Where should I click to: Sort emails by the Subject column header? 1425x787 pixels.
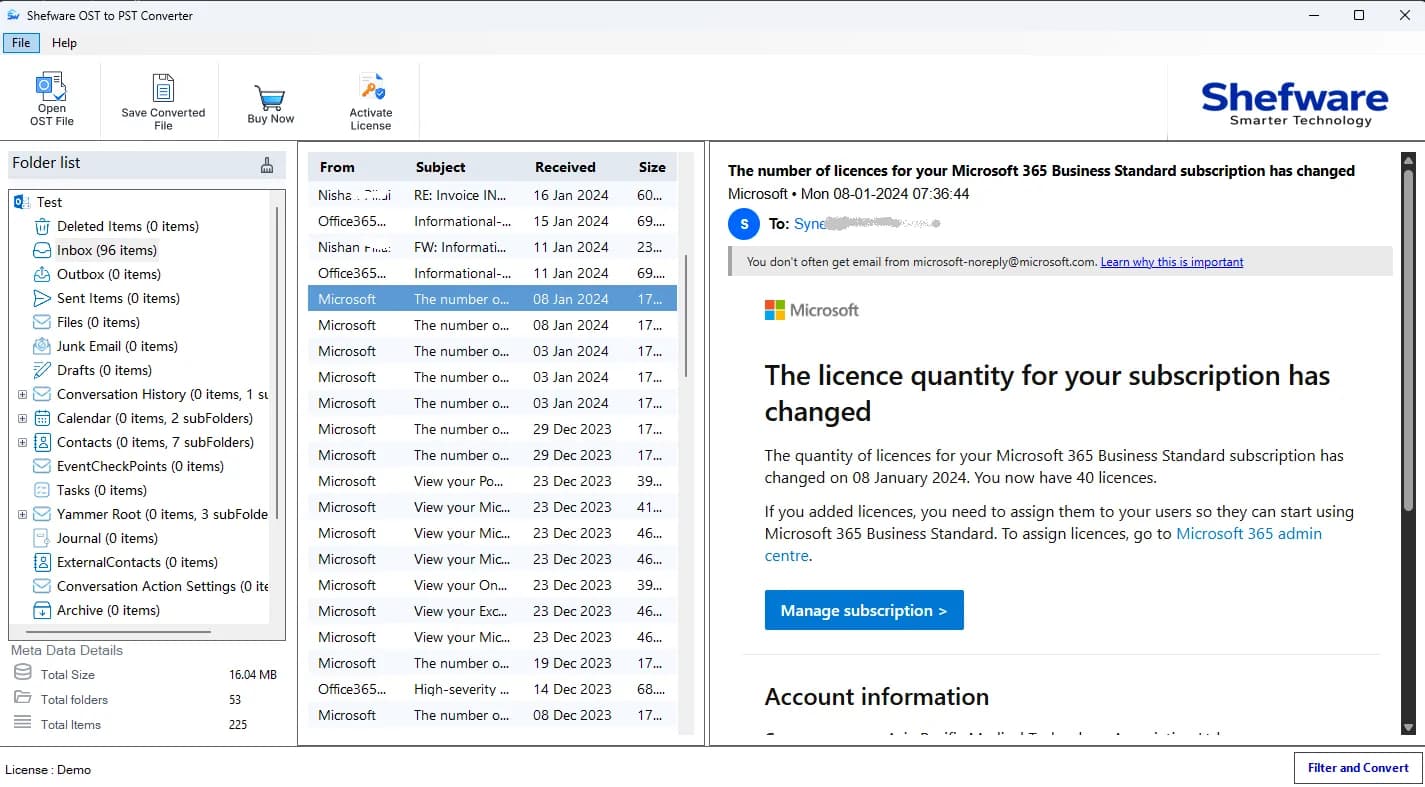[x=441, y=167]
